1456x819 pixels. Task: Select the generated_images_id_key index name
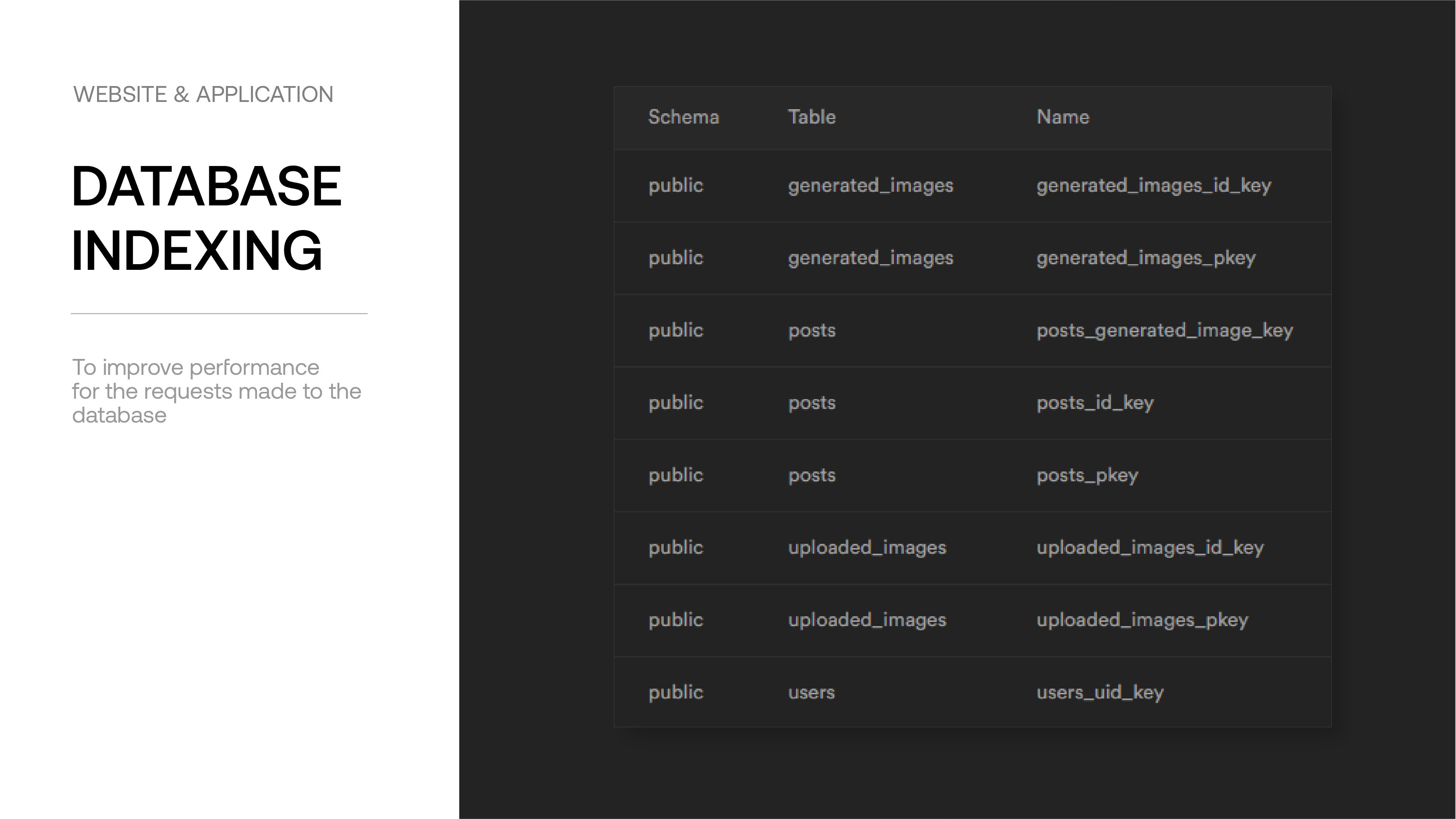point(1154,186)
